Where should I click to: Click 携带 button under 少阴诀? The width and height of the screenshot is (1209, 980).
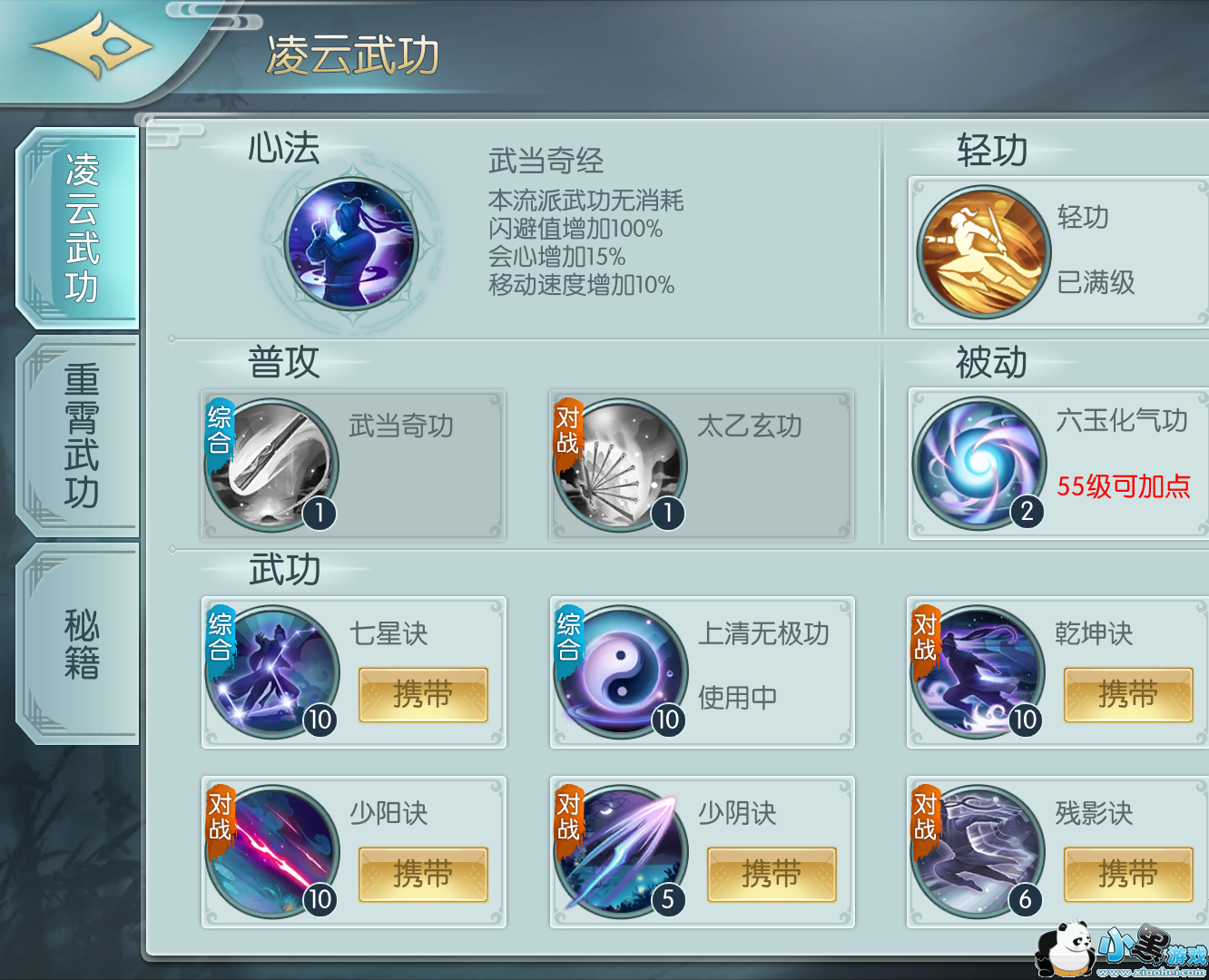(772, 875)
